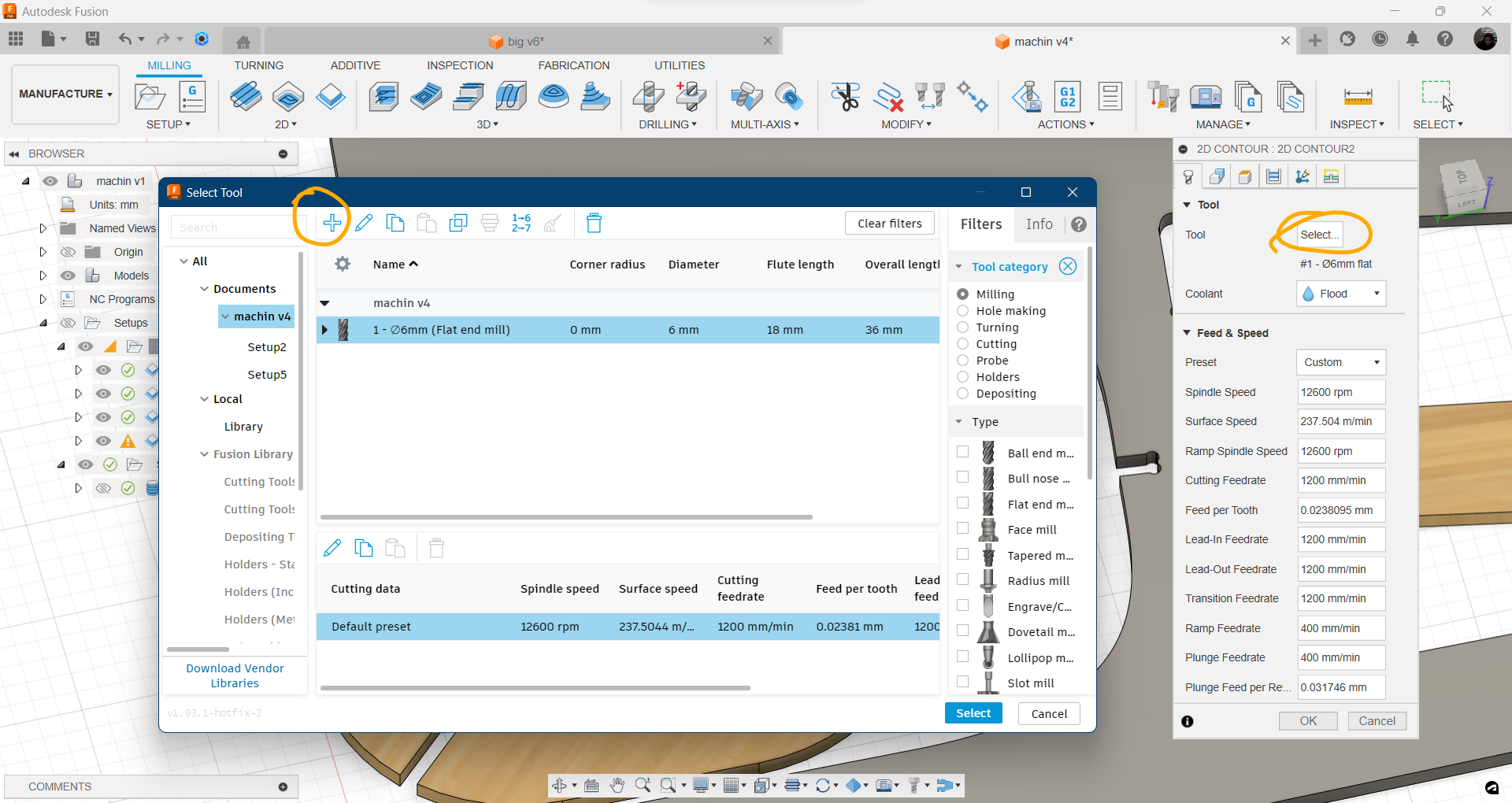
Task: Click the Default preset row
Action: pyautogui.click(x=628, y=627)
